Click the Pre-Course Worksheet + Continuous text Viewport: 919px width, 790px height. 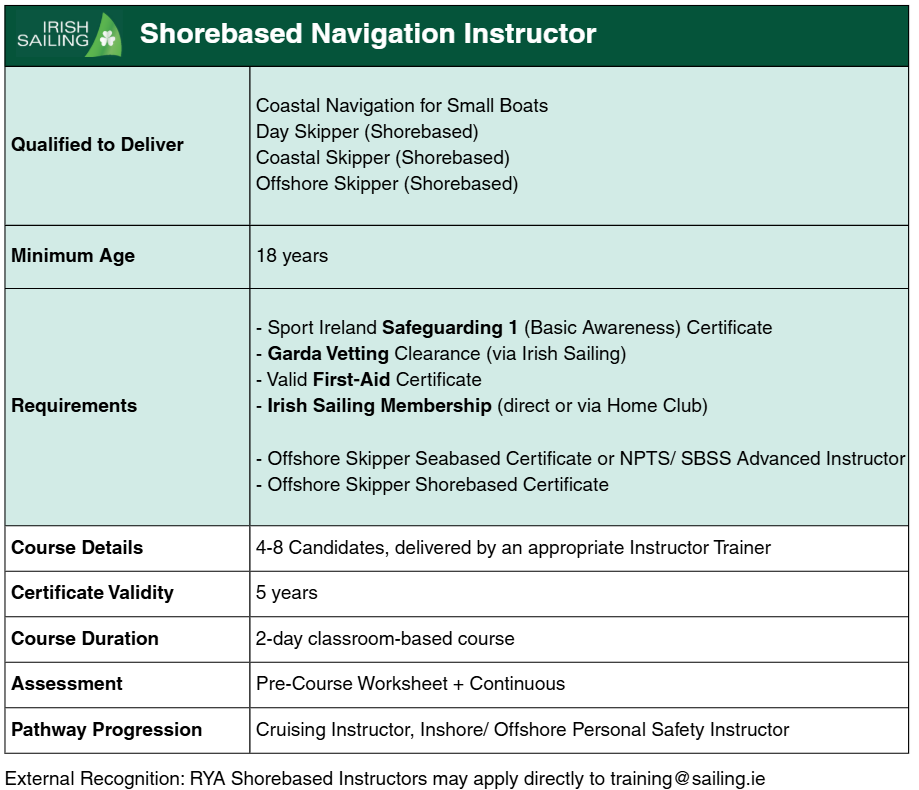(x=410, y=684)
